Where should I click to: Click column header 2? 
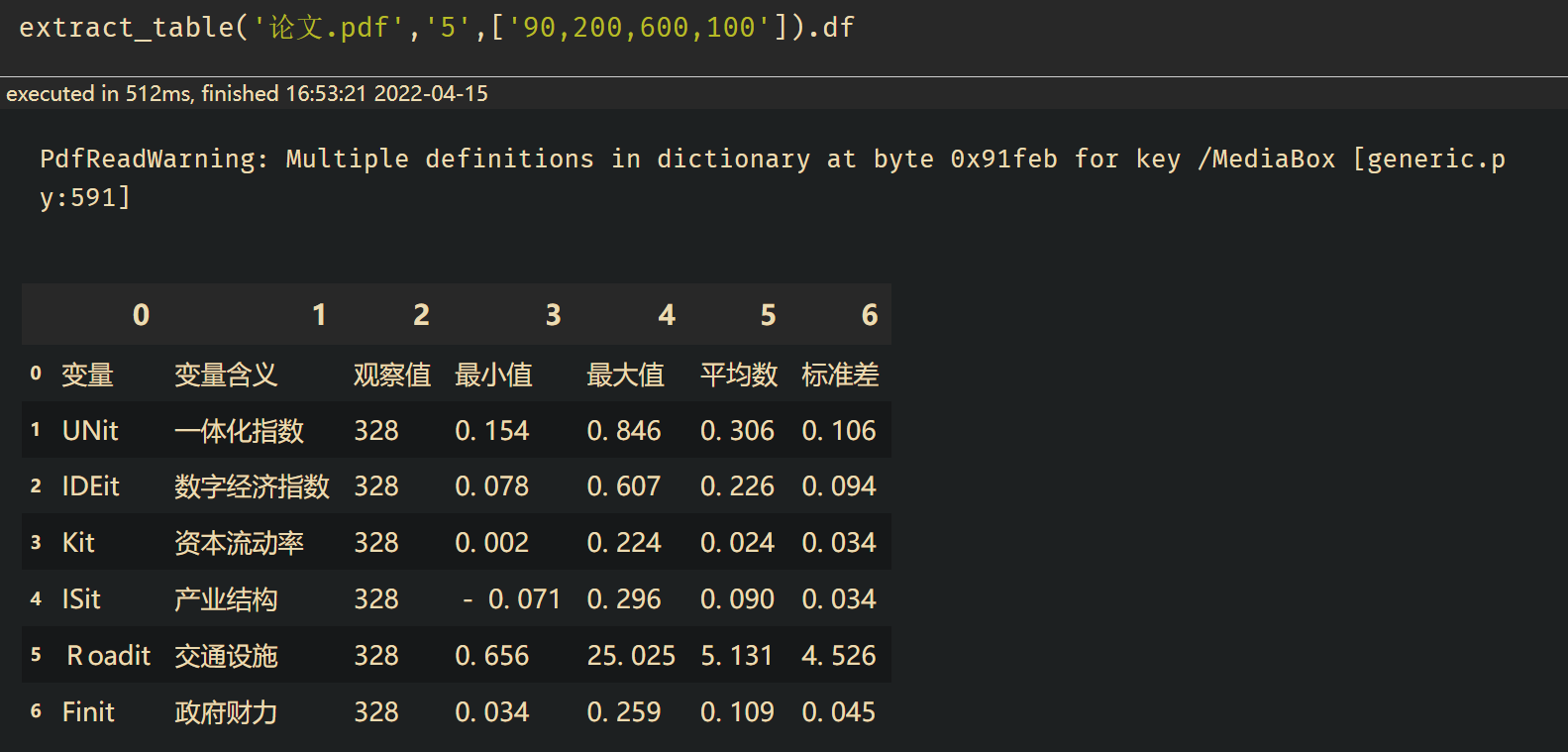pos(421,315)
